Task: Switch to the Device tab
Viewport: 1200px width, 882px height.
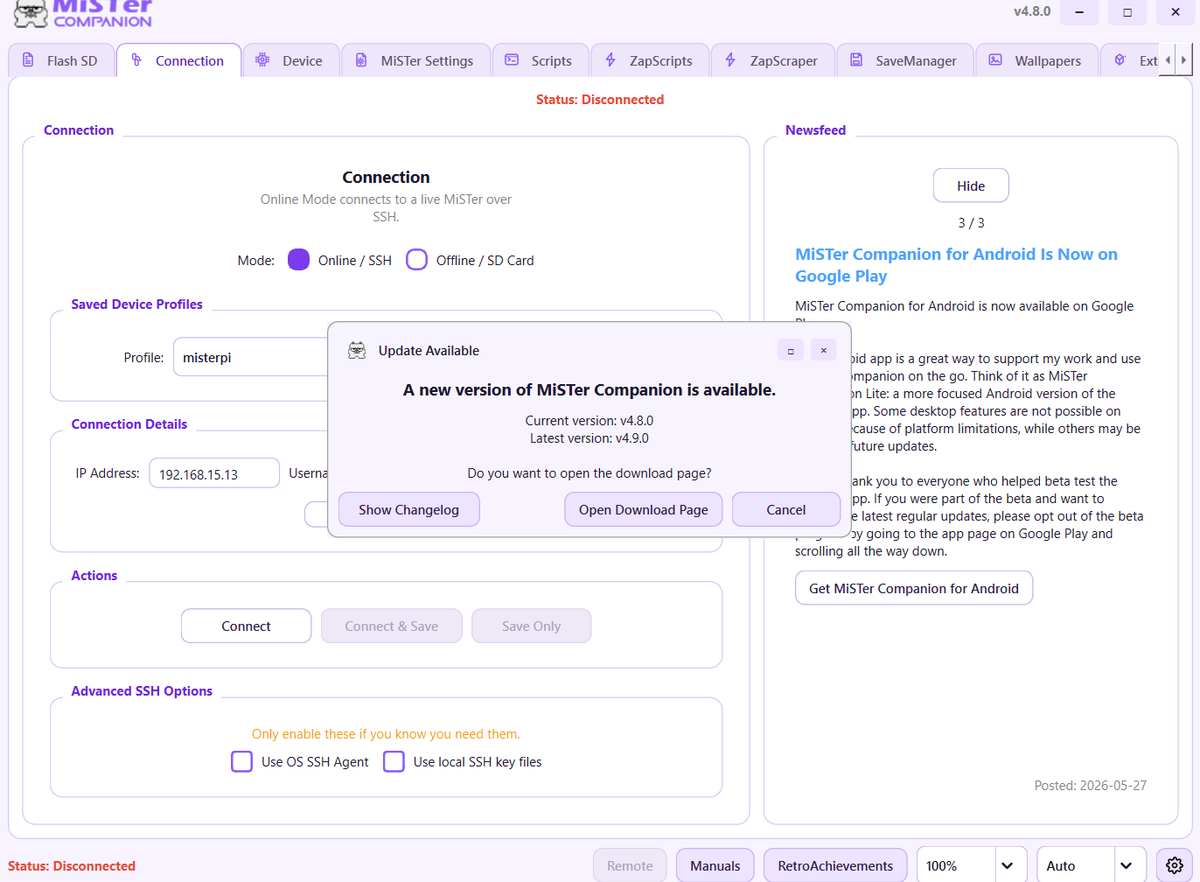Action: tap(289, 60)
